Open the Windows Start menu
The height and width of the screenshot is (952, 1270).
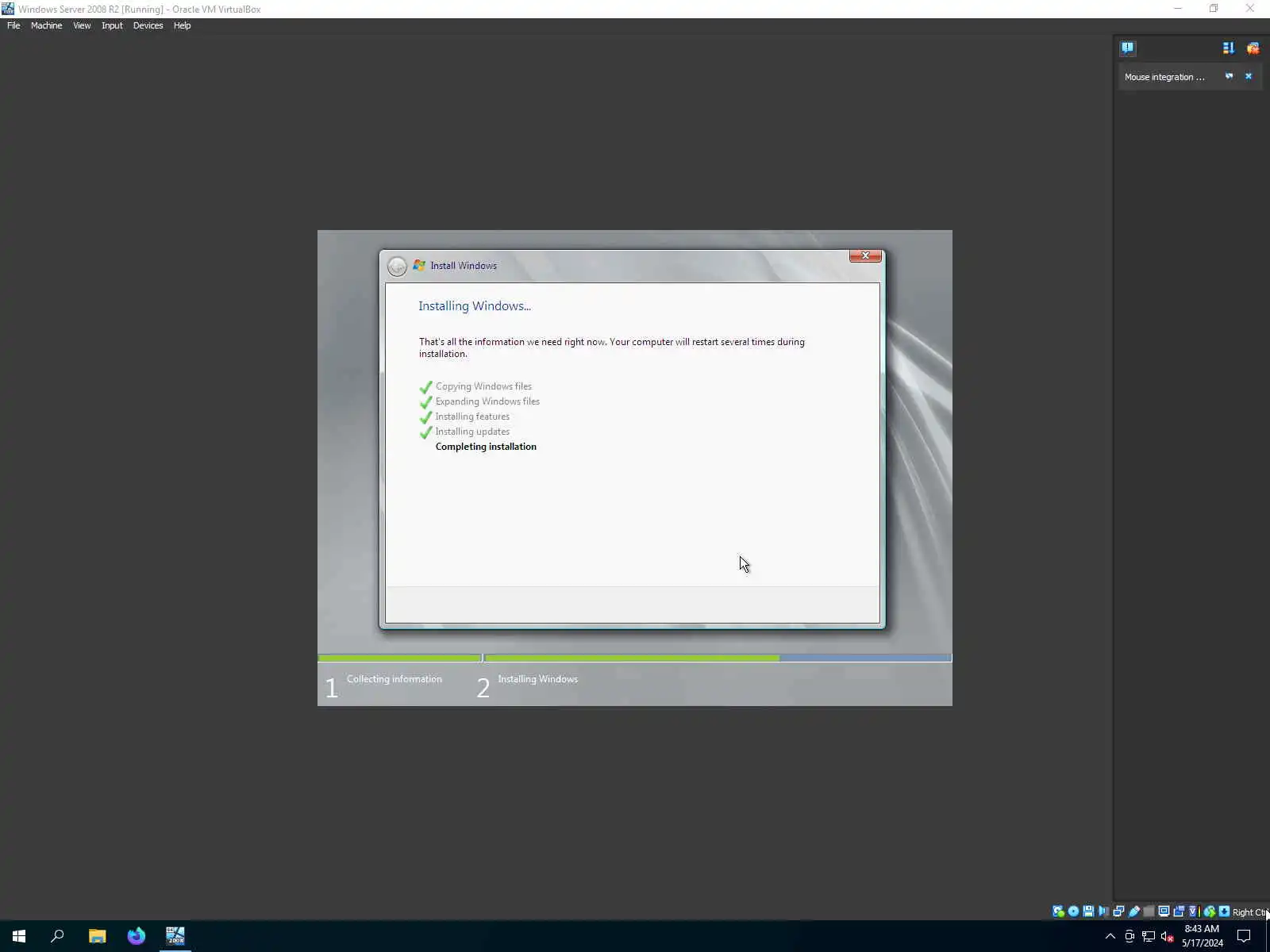point(19,936)
